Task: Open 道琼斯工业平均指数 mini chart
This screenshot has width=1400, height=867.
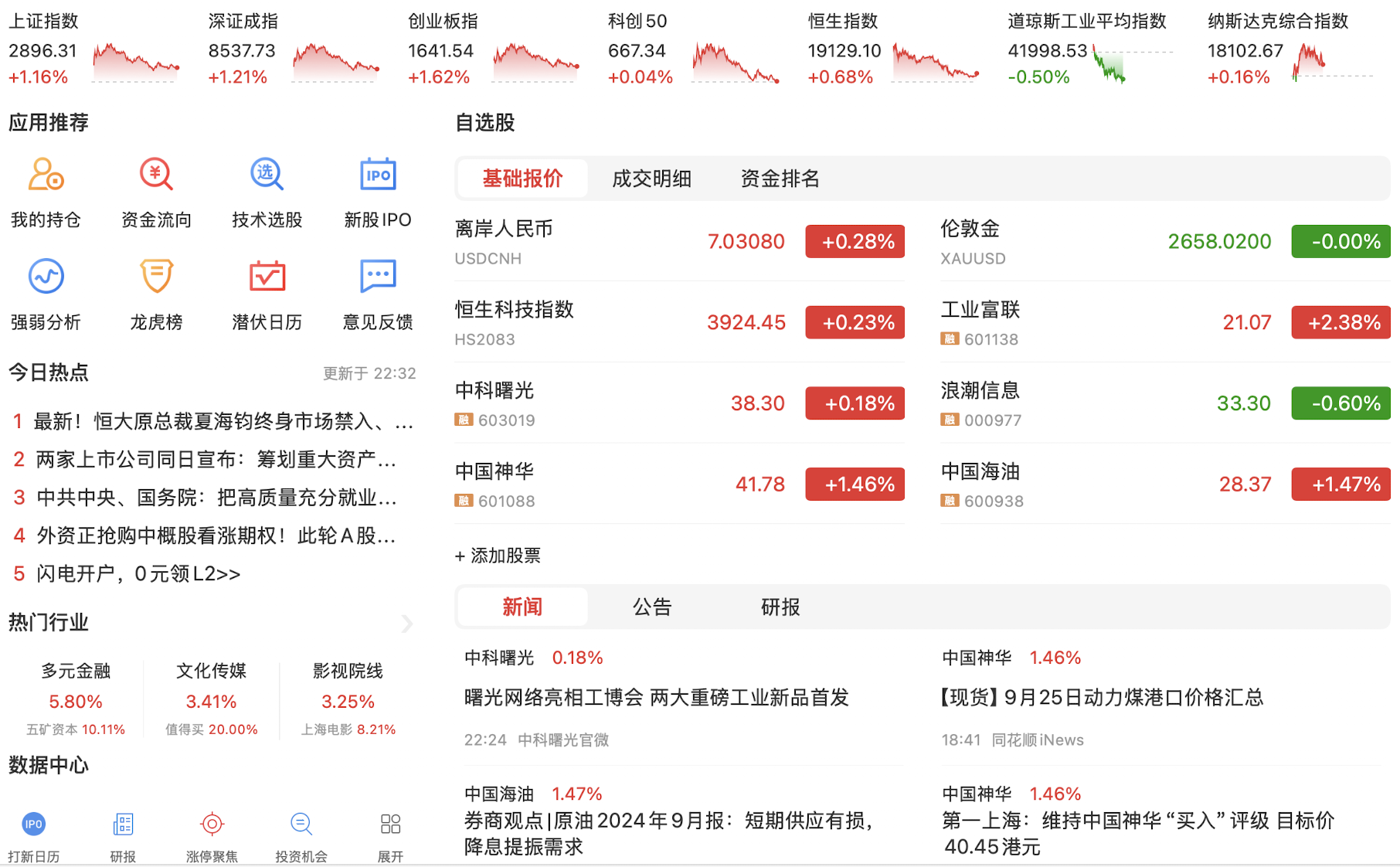Action: click(1133, 63)
